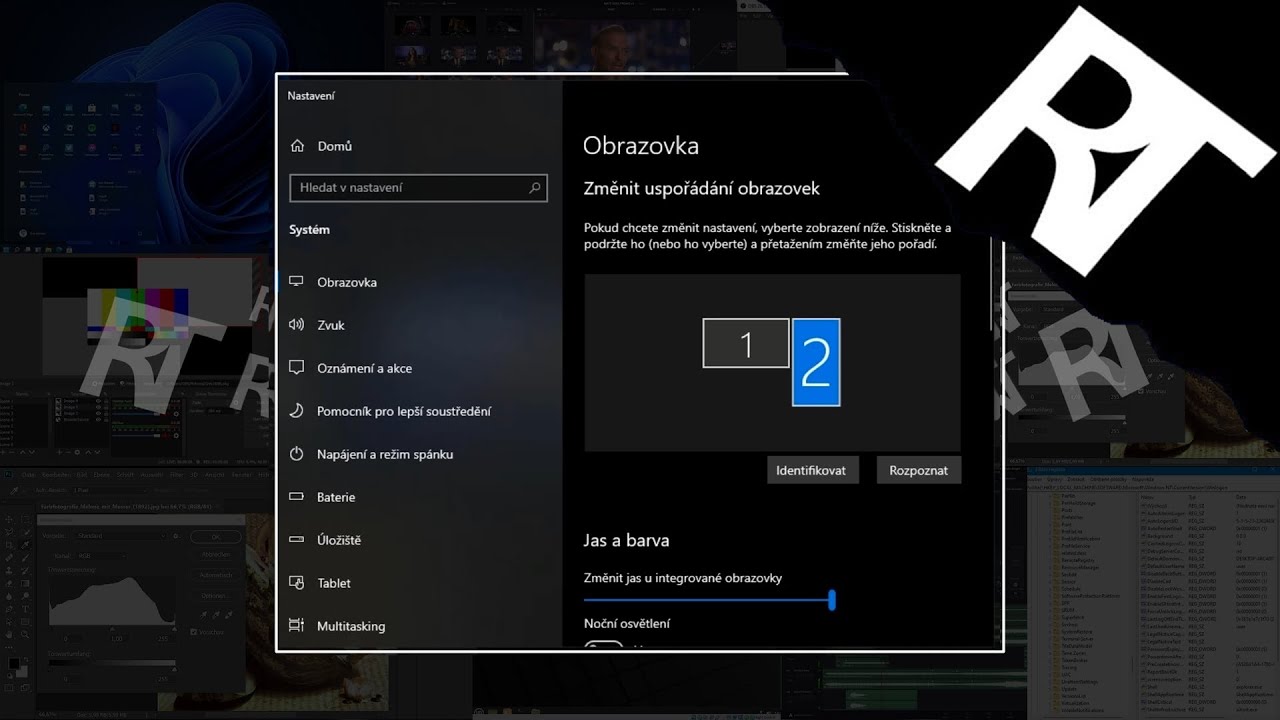Open the Oznámení a akce notification icon
The height and width of the screenshot is (720, 1280).
[296, 368]
